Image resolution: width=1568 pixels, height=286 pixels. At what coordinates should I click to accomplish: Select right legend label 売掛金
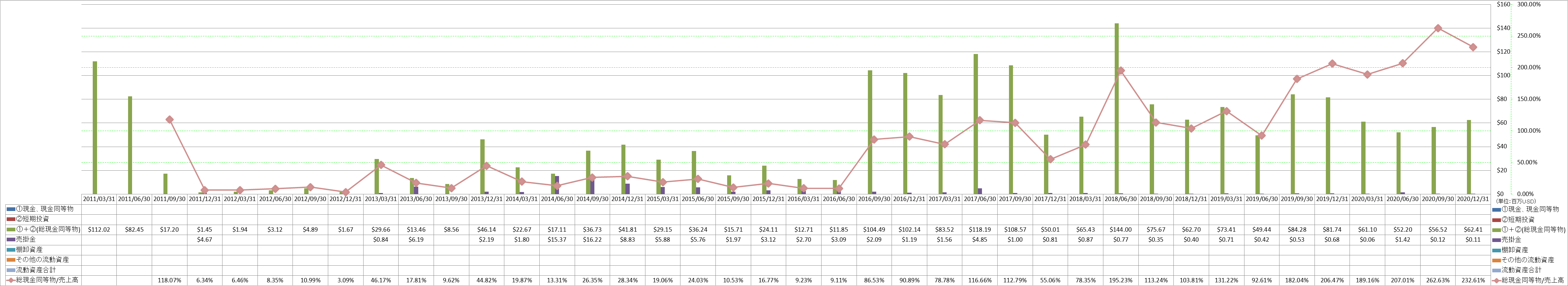pos(1511,240)
